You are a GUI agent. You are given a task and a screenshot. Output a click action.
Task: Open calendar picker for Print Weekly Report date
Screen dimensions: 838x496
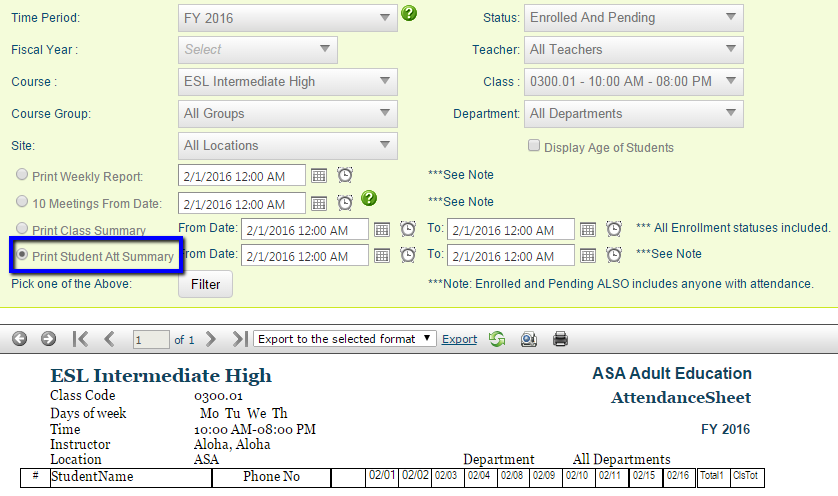point(319,175)
